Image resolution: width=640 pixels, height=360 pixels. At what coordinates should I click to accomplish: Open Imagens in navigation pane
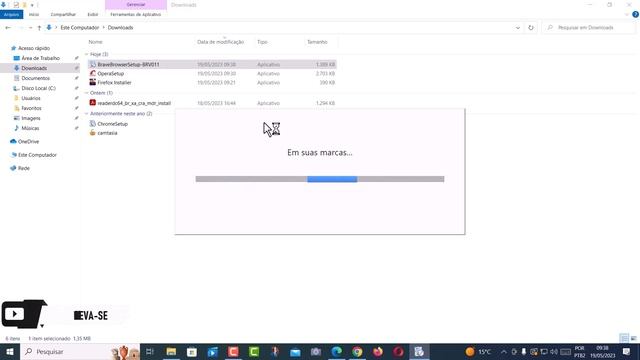[31, 118]
